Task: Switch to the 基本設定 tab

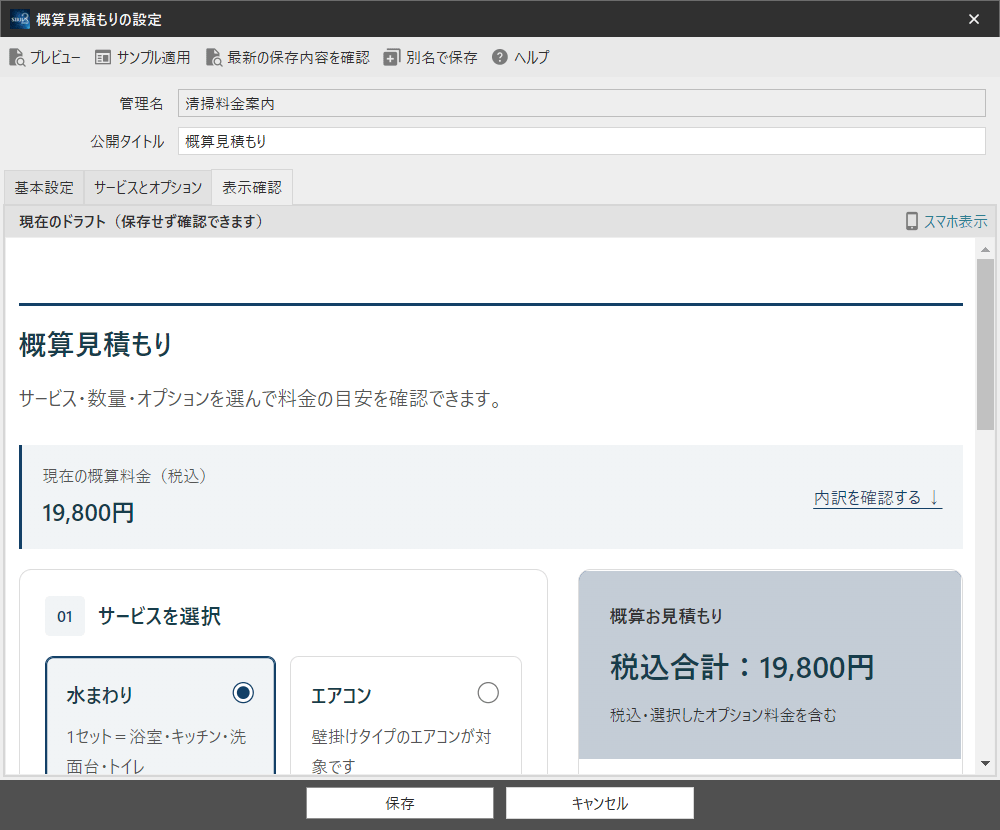Action: 44,188
